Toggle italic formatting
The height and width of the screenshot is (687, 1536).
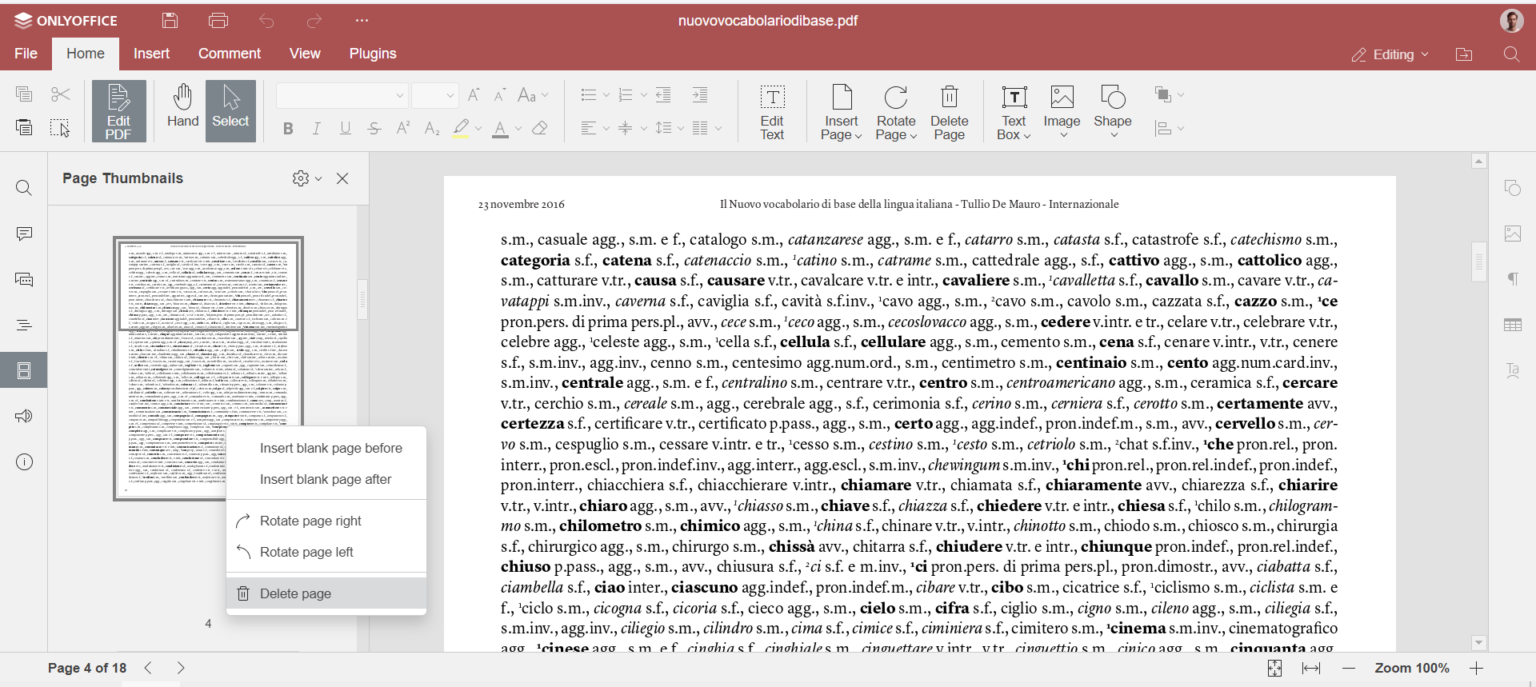315,128
